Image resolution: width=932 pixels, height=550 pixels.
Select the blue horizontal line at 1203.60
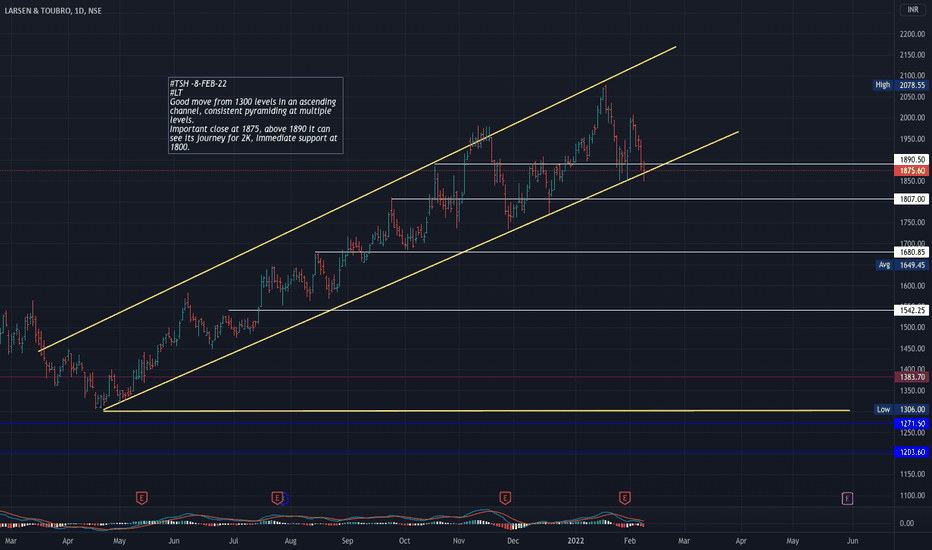pyautogui.click(x=446, y=452)
